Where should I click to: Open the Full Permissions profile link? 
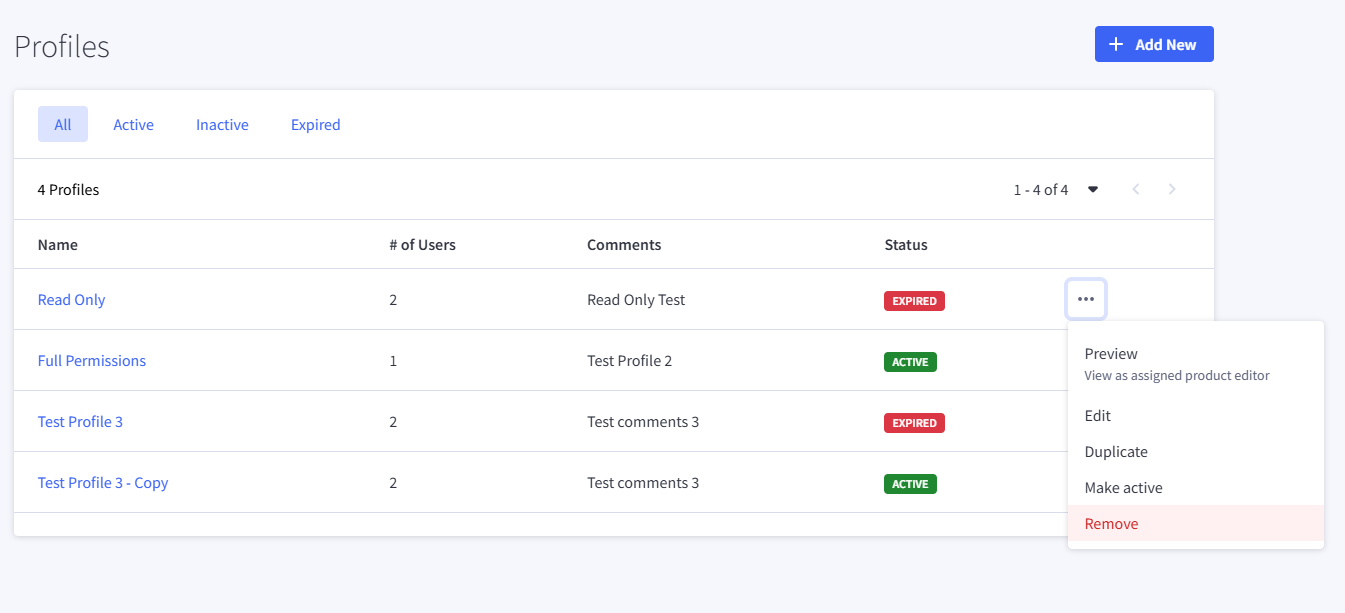click(x=92, y=360)
